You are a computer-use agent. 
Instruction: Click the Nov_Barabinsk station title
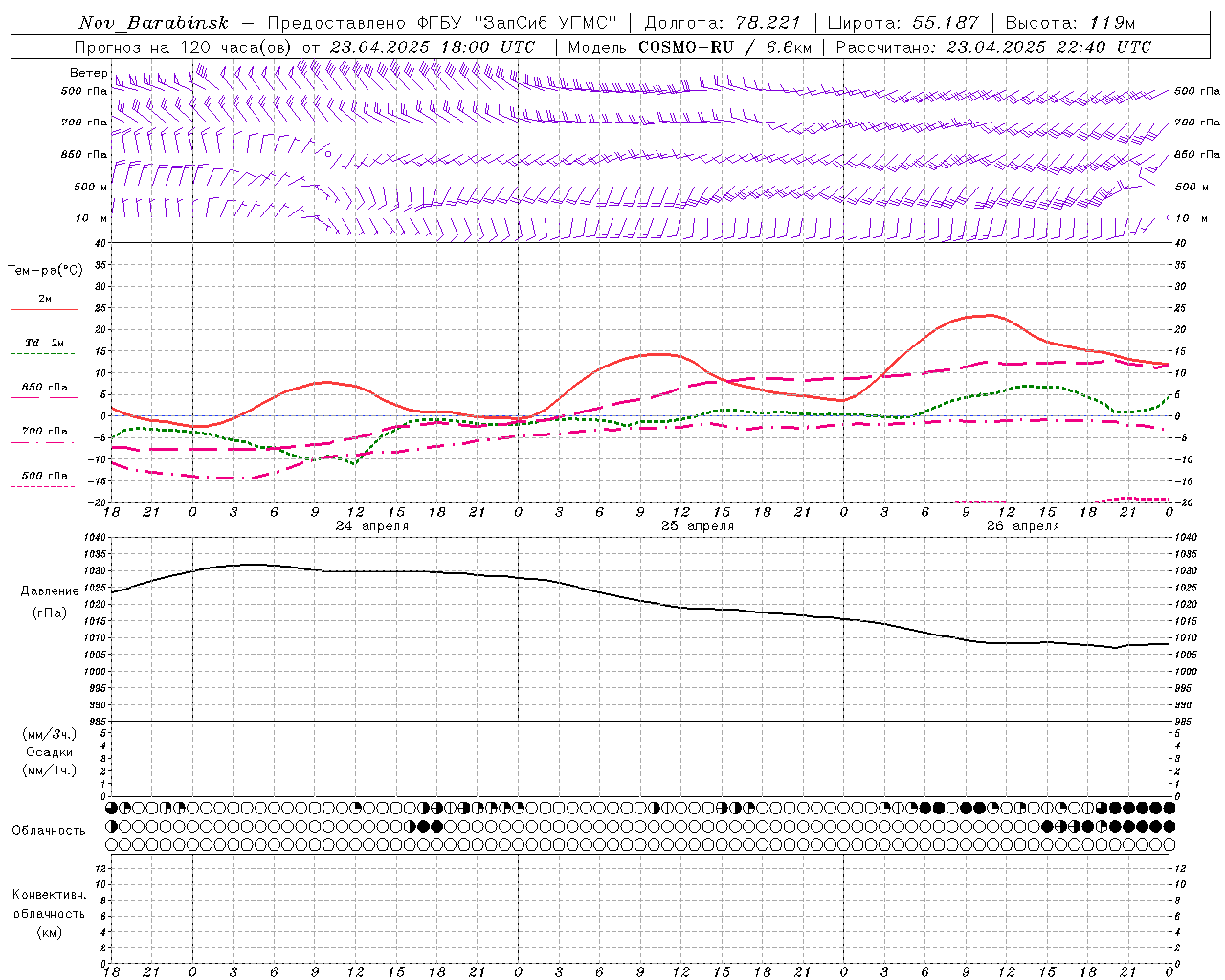(x=153, y=23)
